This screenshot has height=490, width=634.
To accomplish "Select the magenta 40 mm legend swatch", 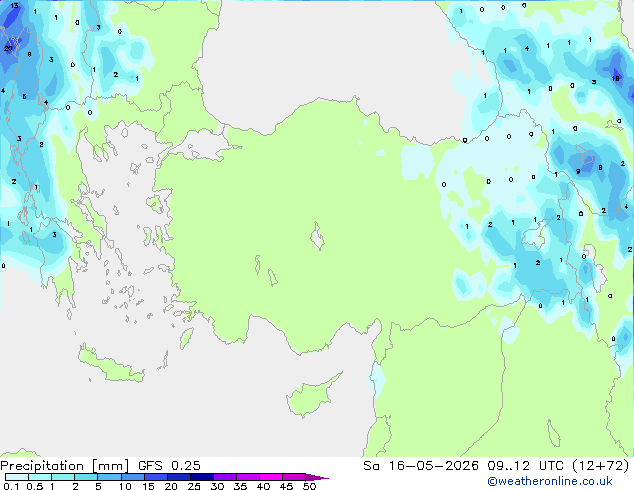I will pyautogui.click(x=271, y=477).
